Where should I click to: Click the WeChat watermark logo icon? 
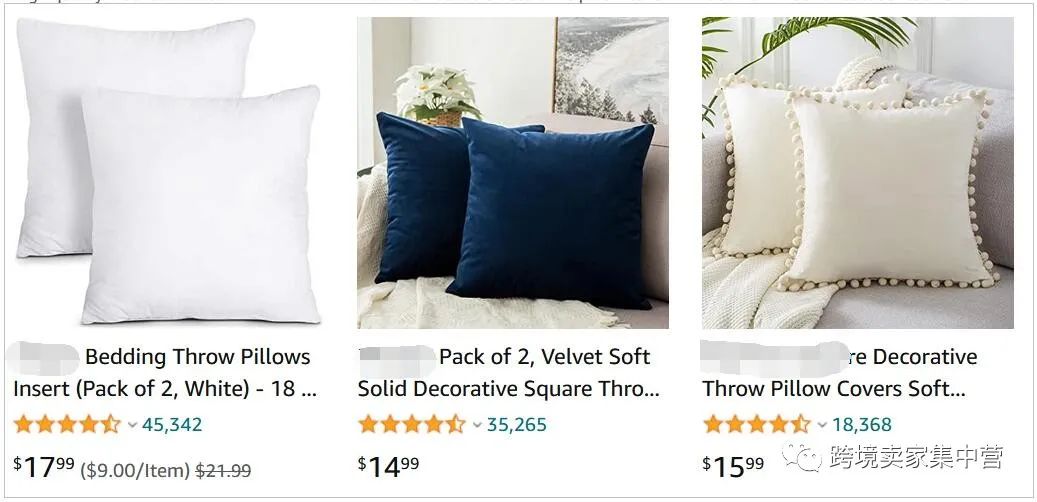[x=802, y=457]
